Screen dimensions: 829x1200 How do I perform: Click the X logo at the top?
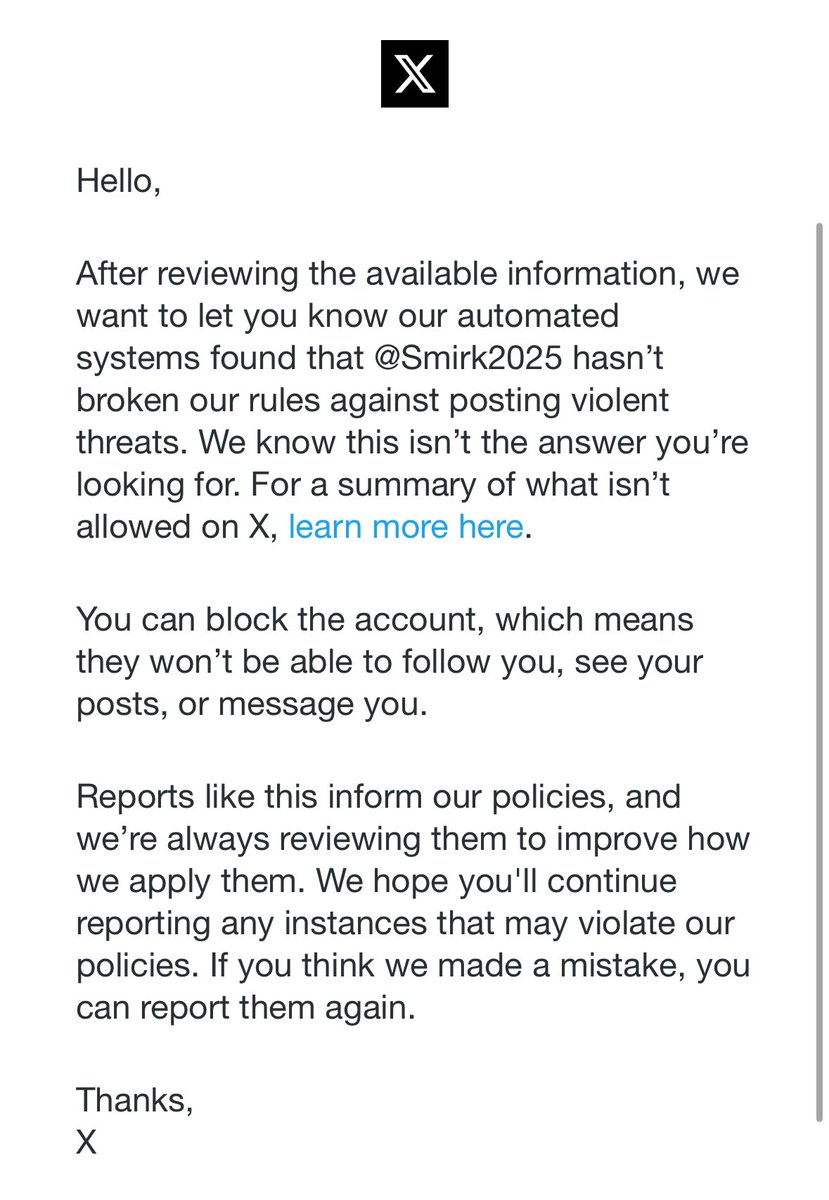(x=414, y=73)
